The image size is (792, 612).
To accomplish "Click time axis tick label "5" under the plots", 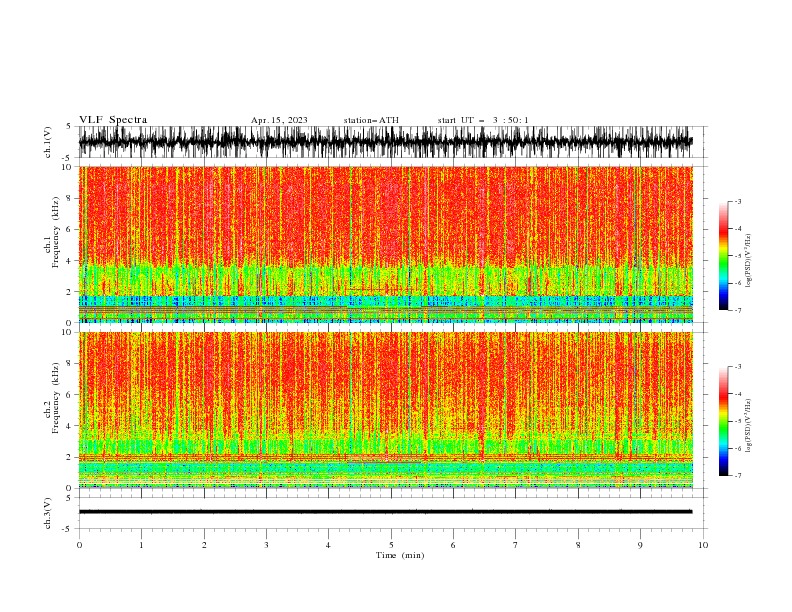I will tap(391, 545).
